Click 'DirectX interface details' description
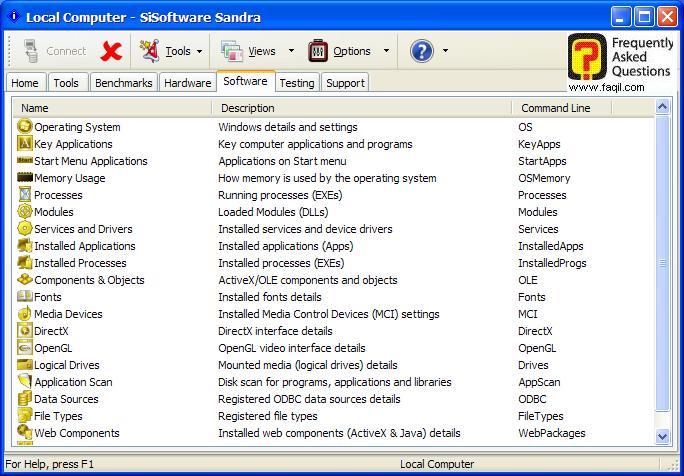This screenshot has width=684, height=476. point(275,331)
